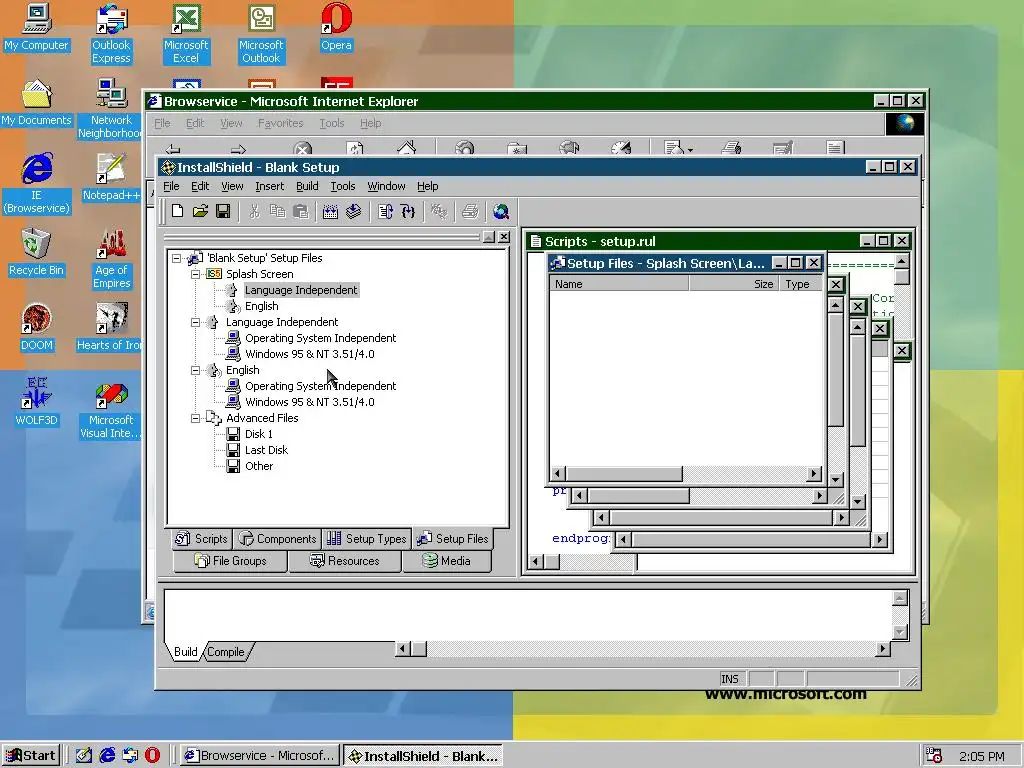
Task: Collapse the Splash Screen tree node
Action: click(x=195, y=274)
